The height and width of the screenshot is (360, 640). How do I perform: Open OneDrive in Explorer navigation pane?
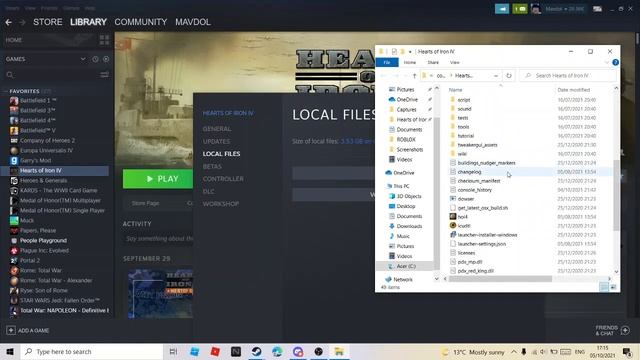click(400, 173)
